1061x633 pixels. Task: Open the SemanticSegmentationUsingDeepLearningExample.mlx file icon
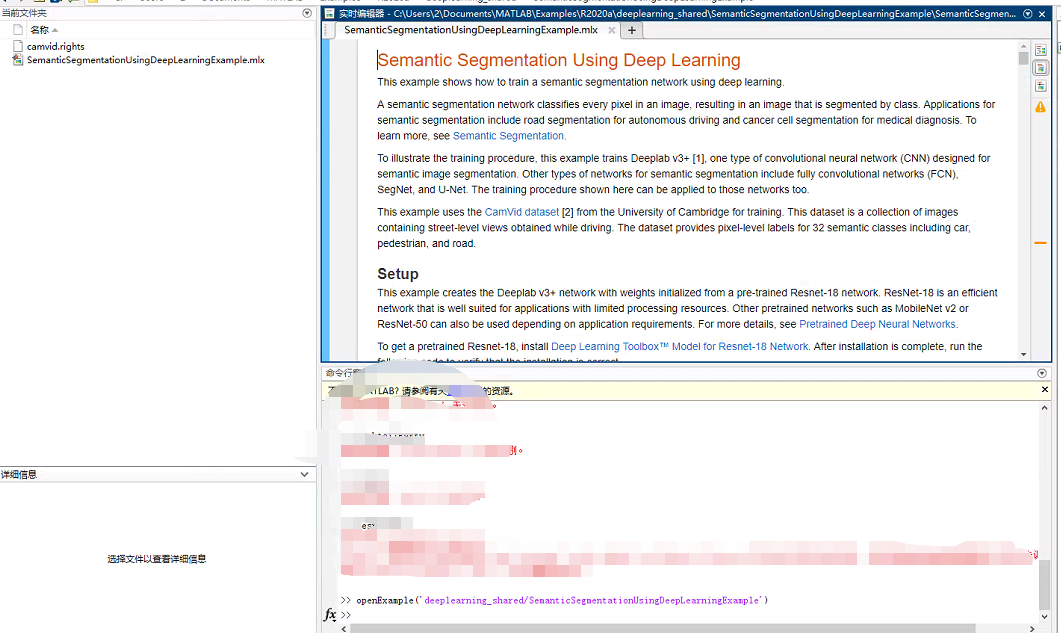tap(16, 59)
